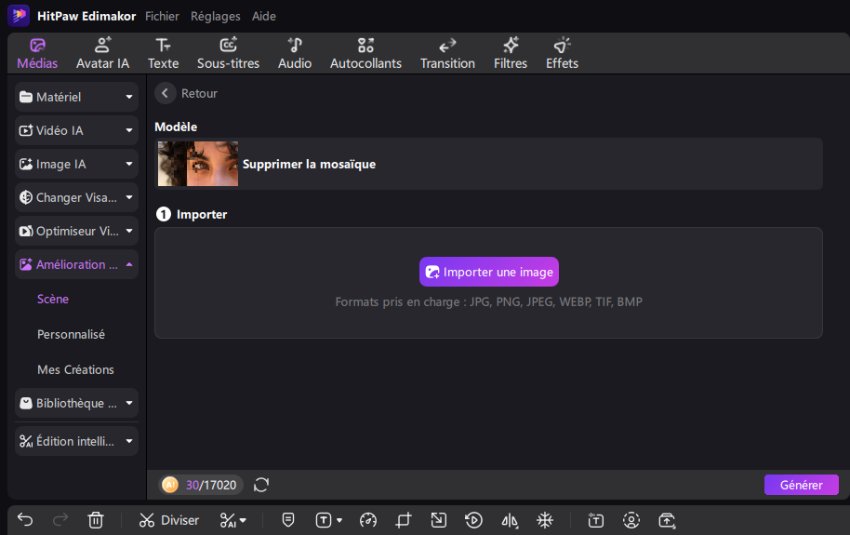The image size is (850, 535).
Task: Refresh the credits count
Action: coord(261,485)
